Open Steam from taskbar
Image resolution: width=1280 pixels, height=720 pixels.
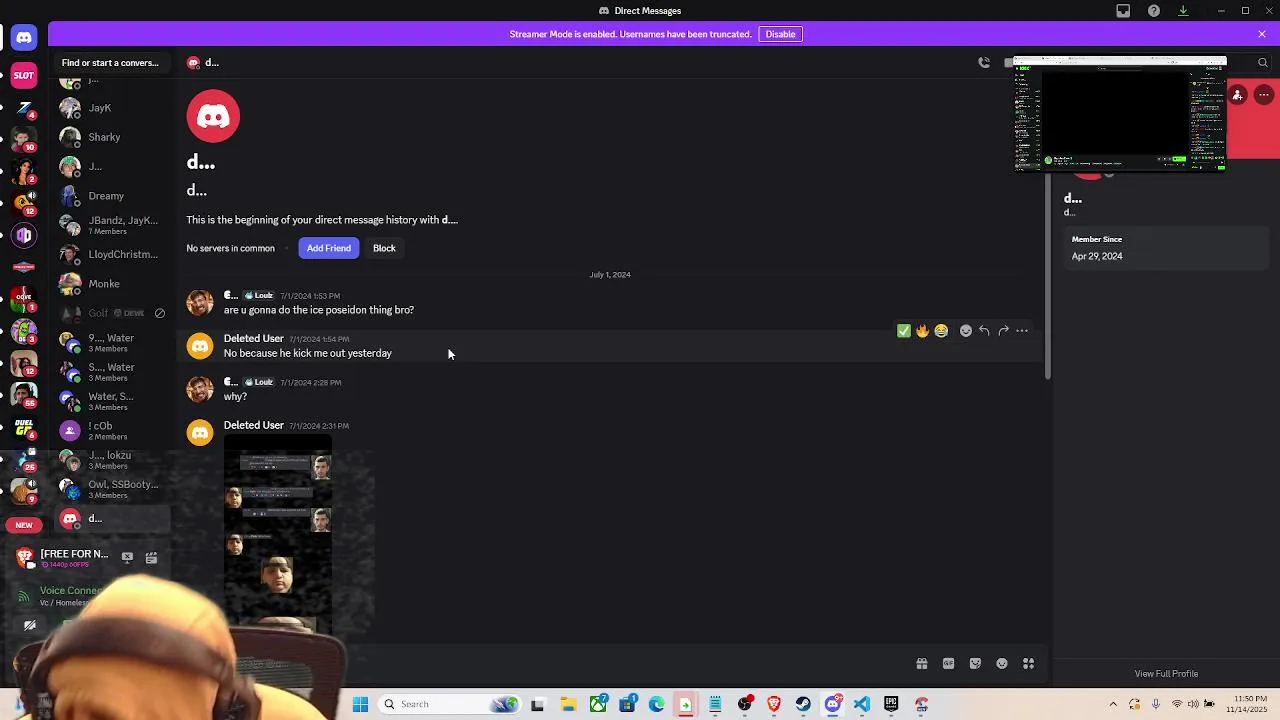(803, 704)
